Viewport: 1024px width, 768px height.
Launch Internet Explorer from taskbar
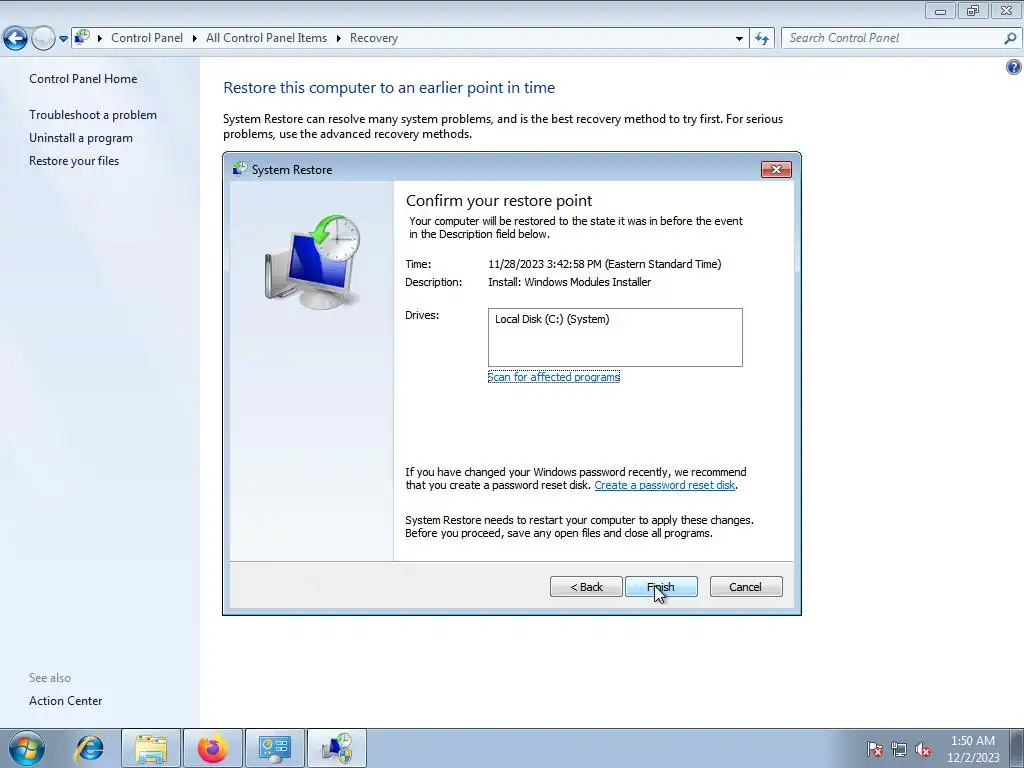pos(89,748)
